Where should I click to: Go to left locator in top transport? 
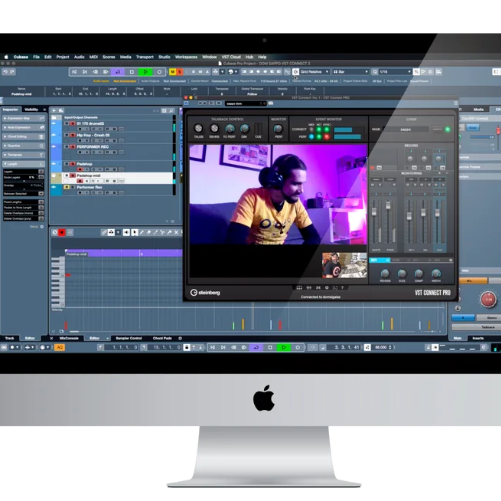tap(74, 72)
